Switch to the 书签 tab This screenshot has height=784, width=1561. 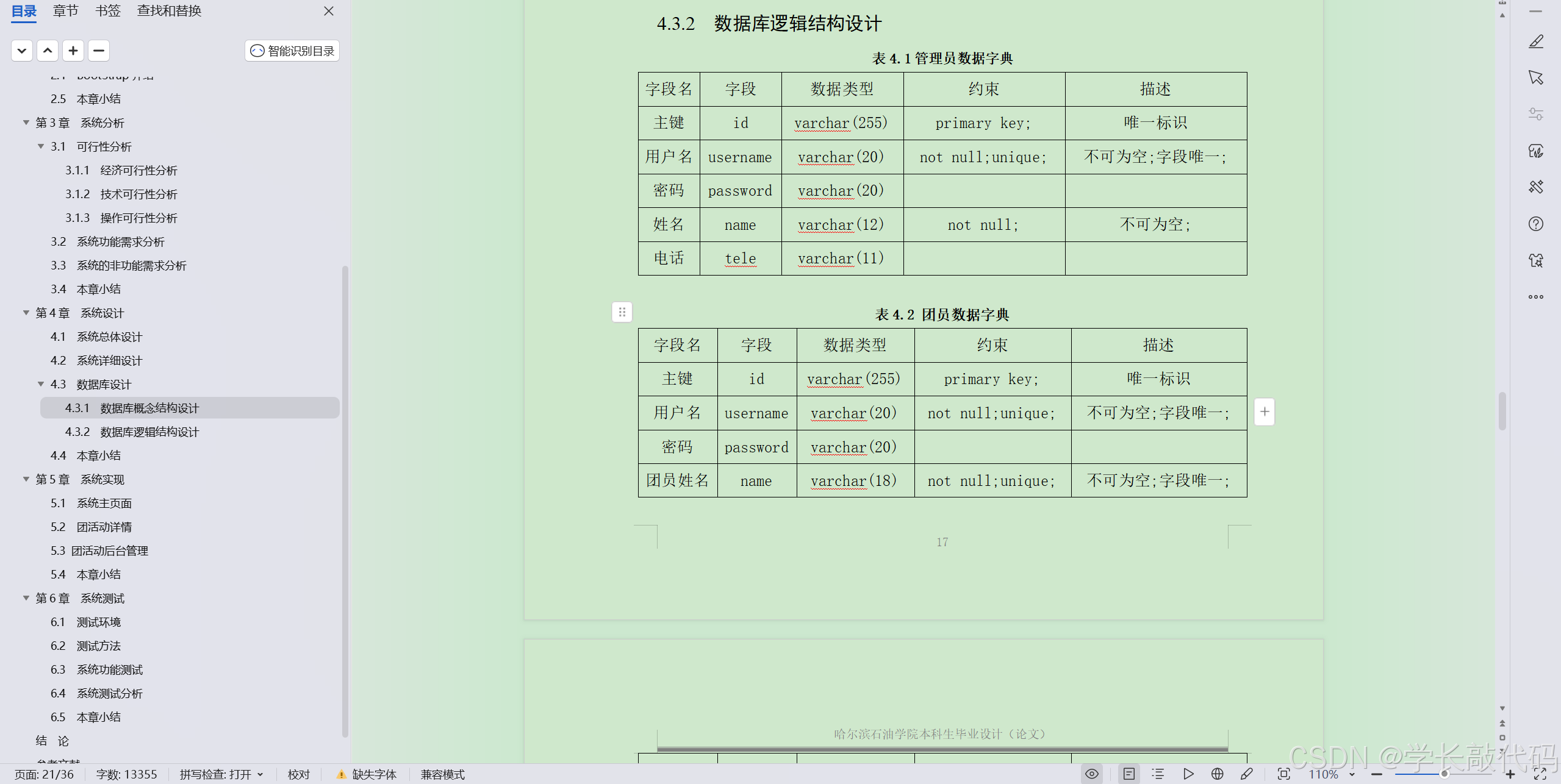[x=107, y=10]
